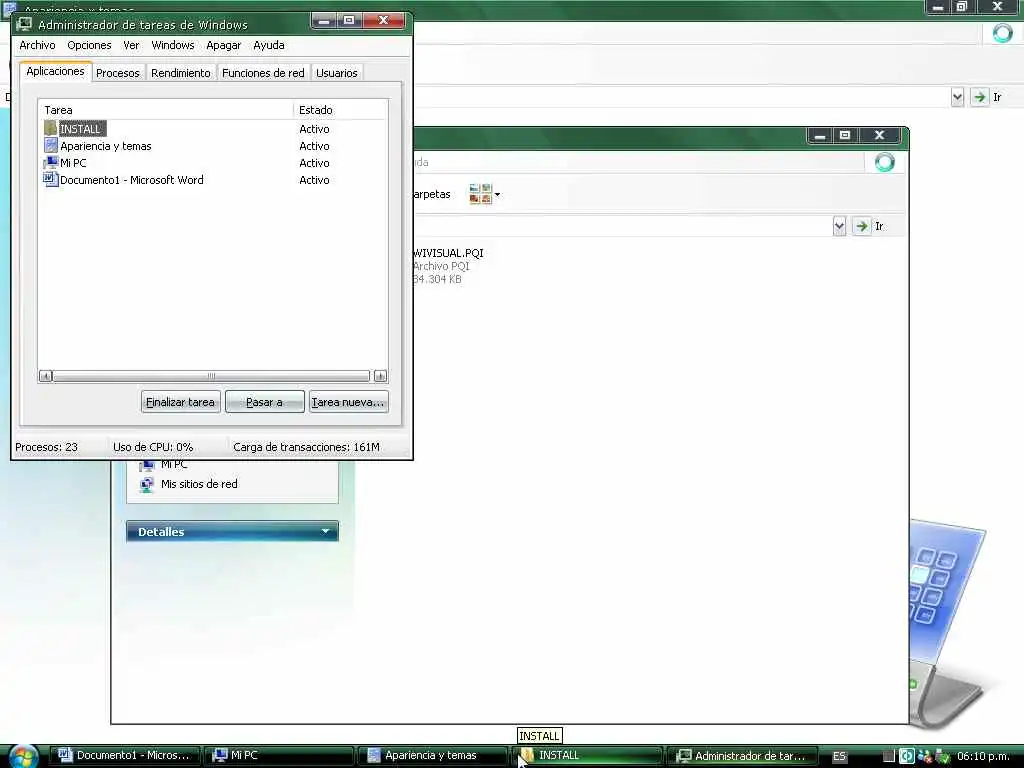Click the Finalizar tarea button
Image resolution: width=1024 pixels, height=768 pixels.
(x=180, y=402)
